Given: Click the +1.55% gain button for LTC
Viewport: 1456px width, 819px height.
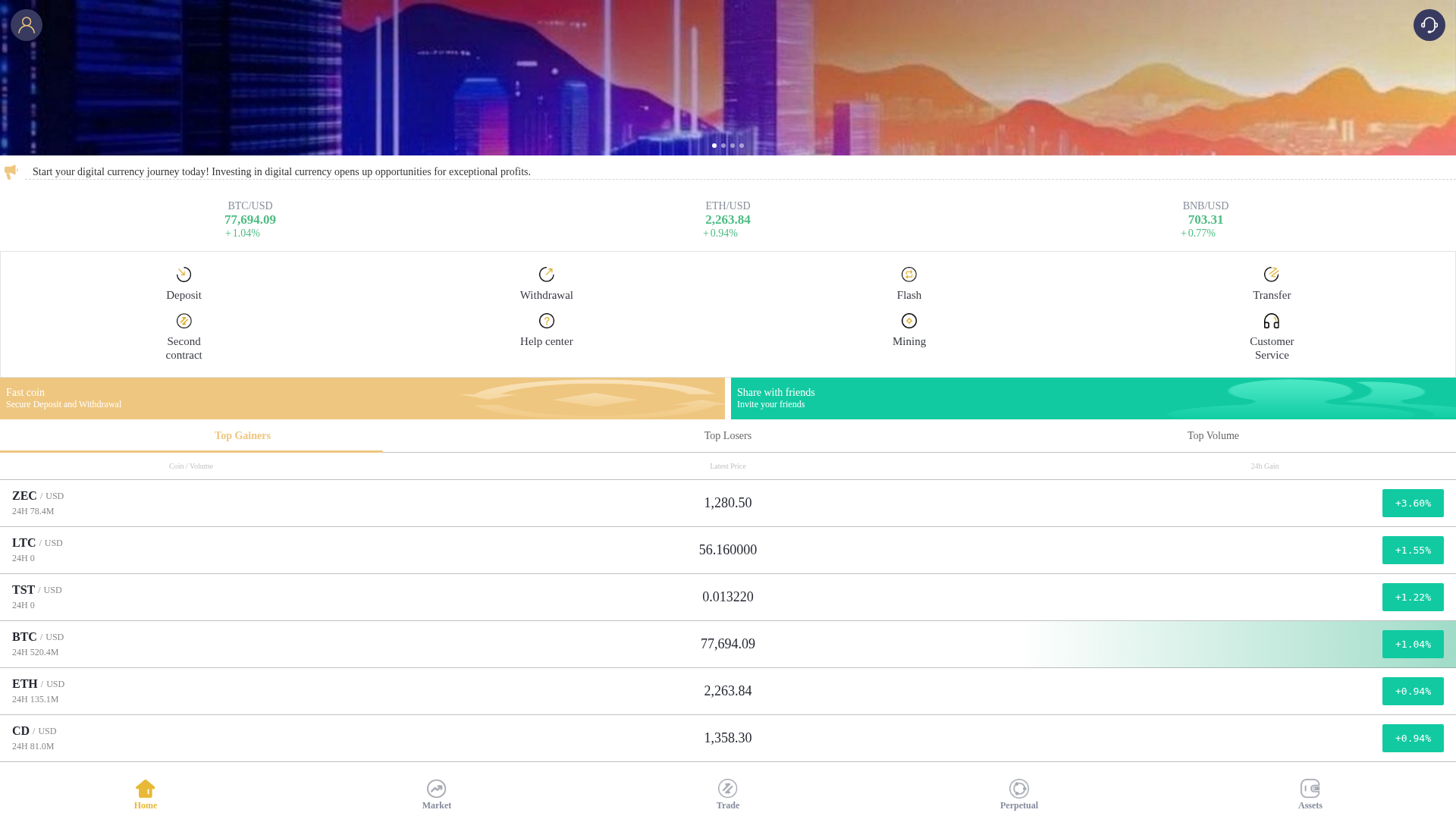Looking at the screenshot, I should tap(1413, 551).
